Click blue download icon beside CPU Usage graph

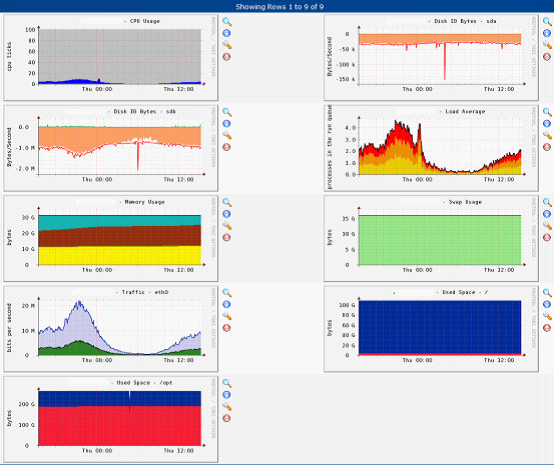point(226,33)
